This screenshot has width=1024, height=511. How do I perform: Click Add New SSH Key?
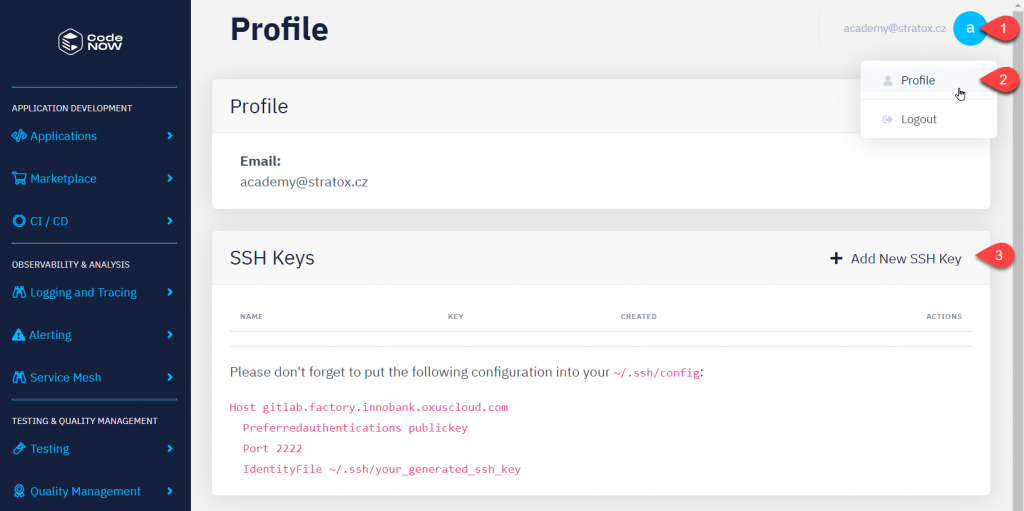pyautogui.click(x=896, y=259)
